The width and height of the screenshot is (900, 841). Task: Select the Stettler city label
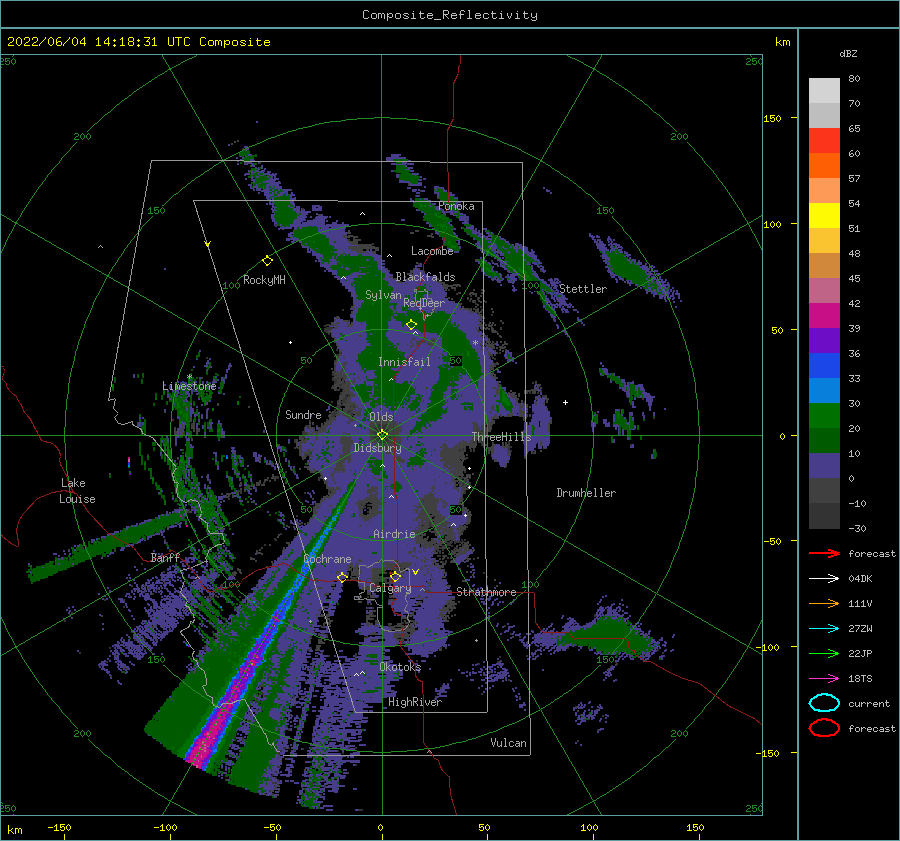click(x=583, y=289)
